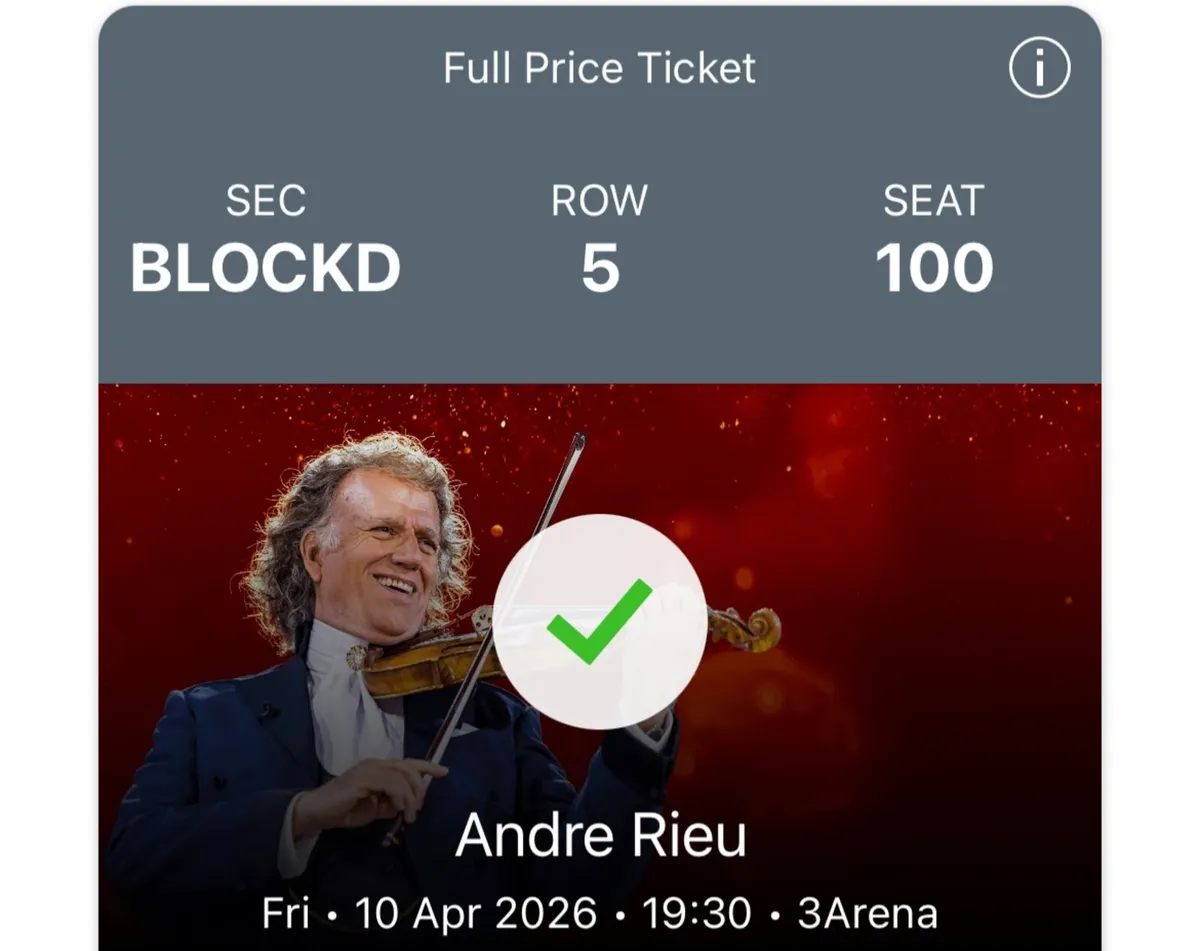
Task: Click the info button in the header bar
Action: (x=1039, y=68)
